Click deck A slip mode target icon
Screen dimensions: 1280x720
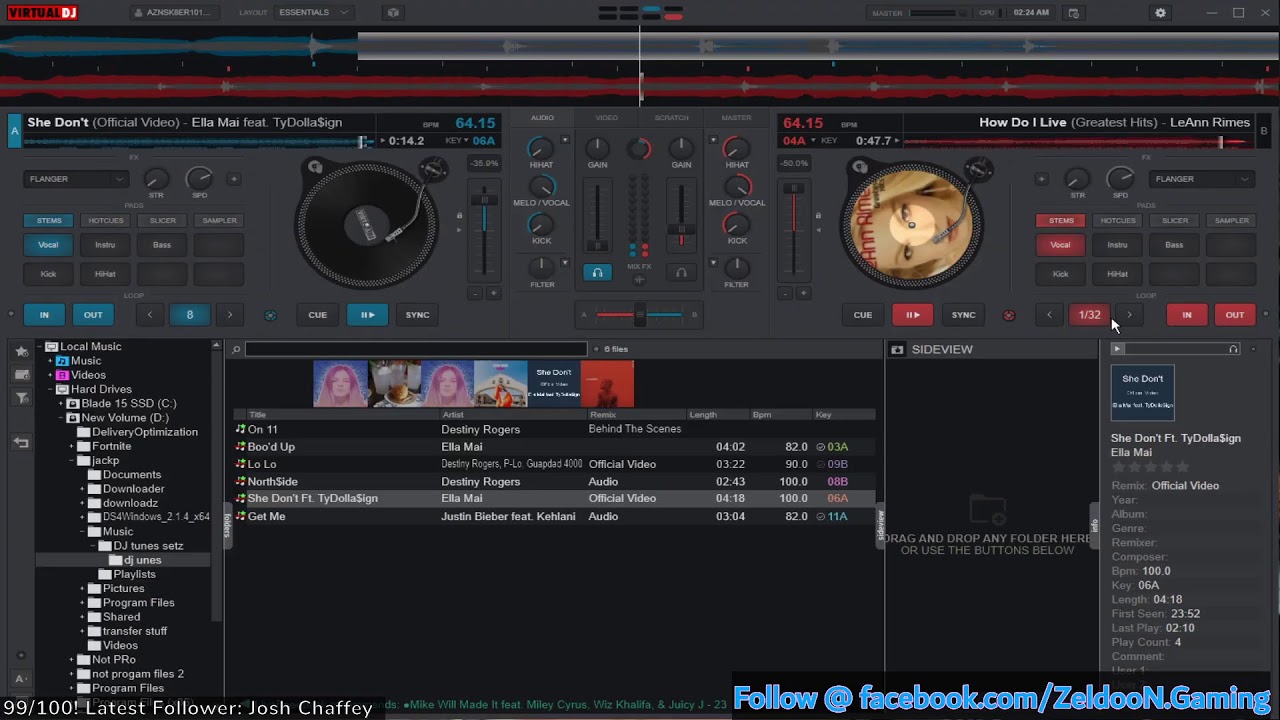[x=270, y=315]
